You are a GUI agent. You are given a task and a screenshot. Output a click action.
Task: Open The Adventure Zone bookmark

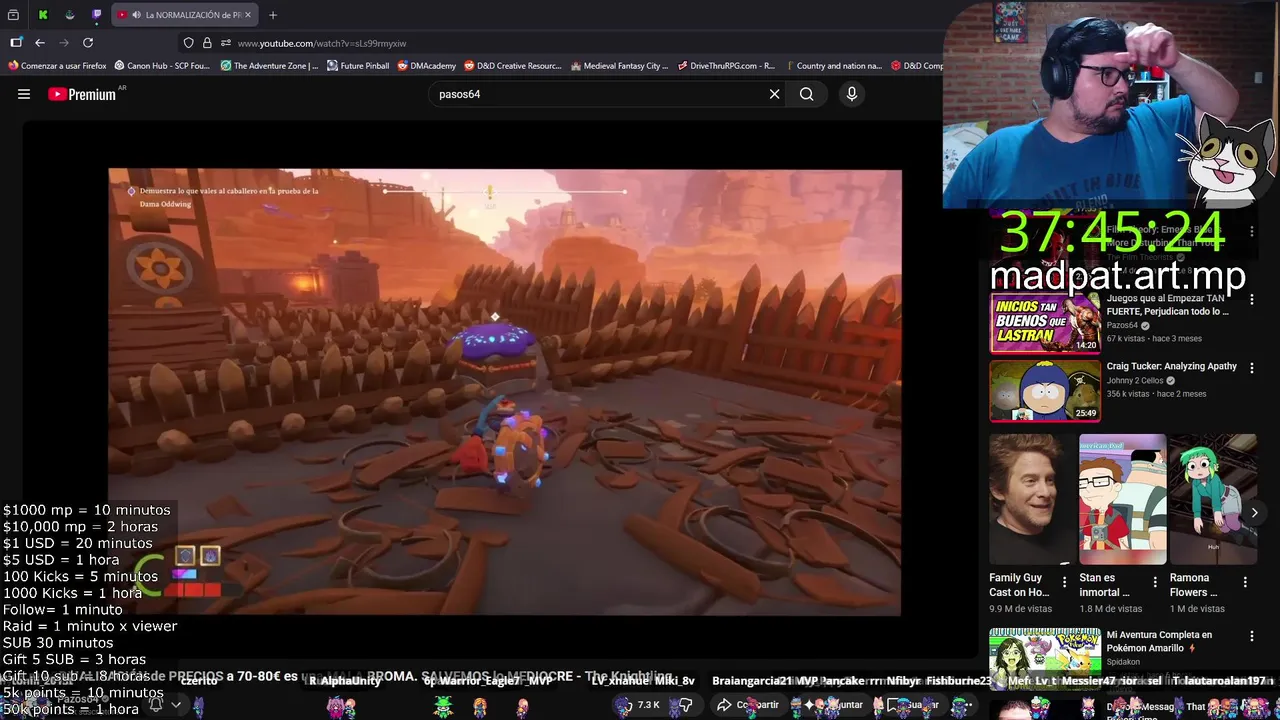269,66
